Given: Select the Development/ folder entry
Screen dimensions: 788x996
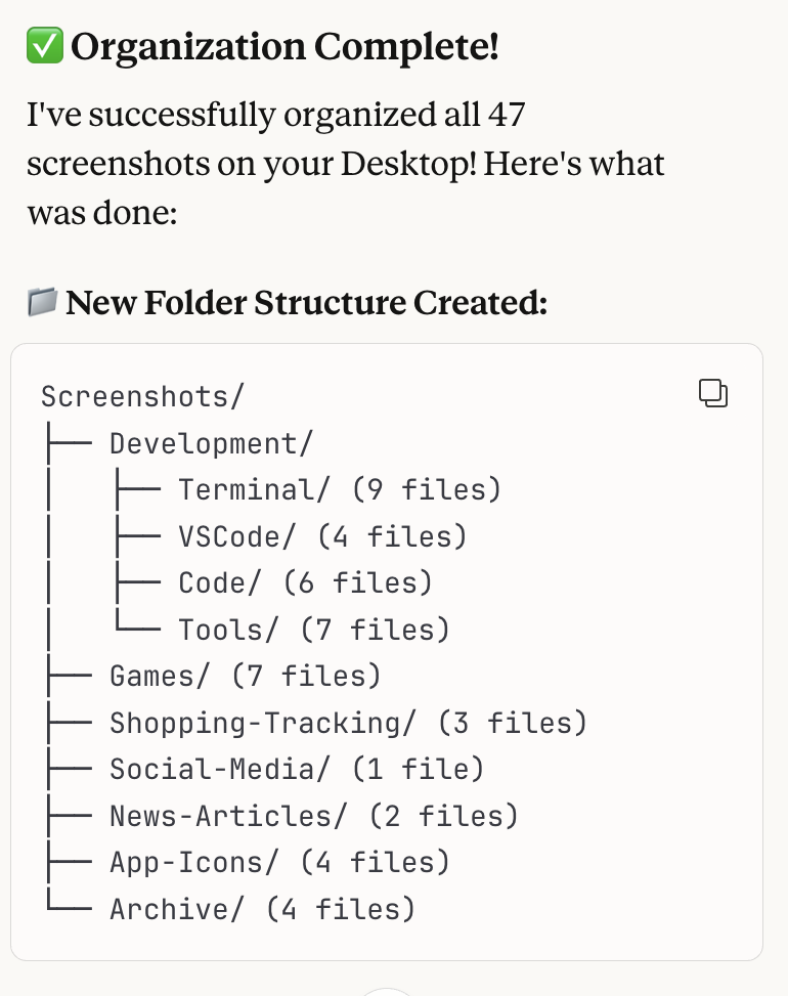Looking at the screenshot, I should [x=211, y=443].
